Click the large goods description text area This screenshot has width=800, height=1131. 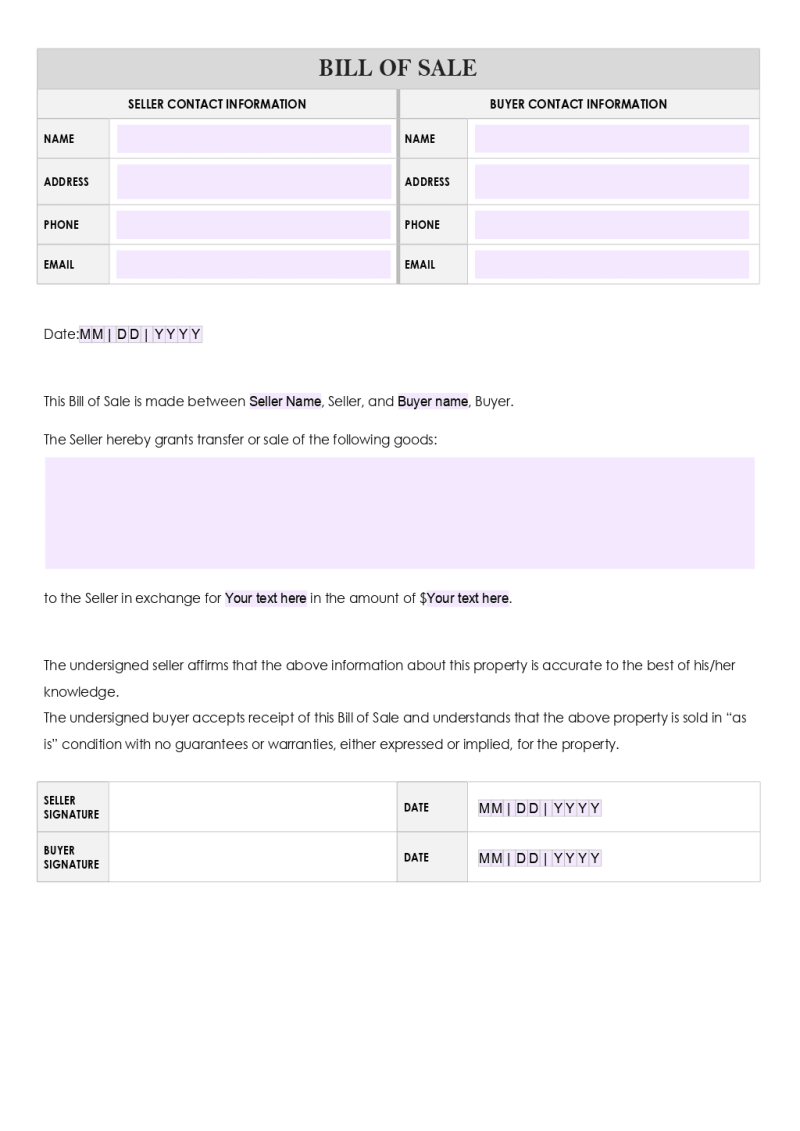pos(400,513)
